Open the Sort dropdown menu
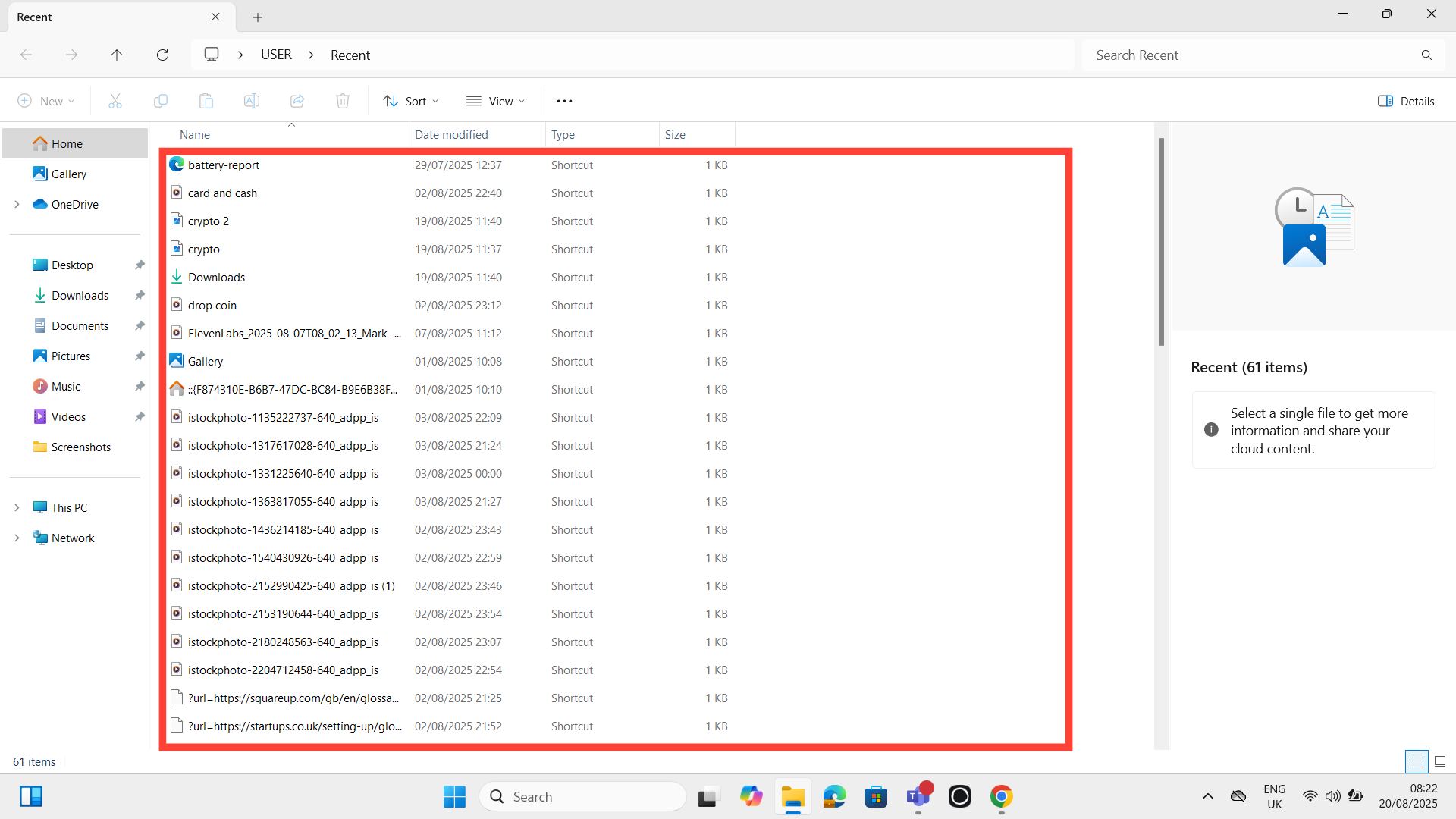The width and height of the screenshot is (1456, 819). pos(411,101)
